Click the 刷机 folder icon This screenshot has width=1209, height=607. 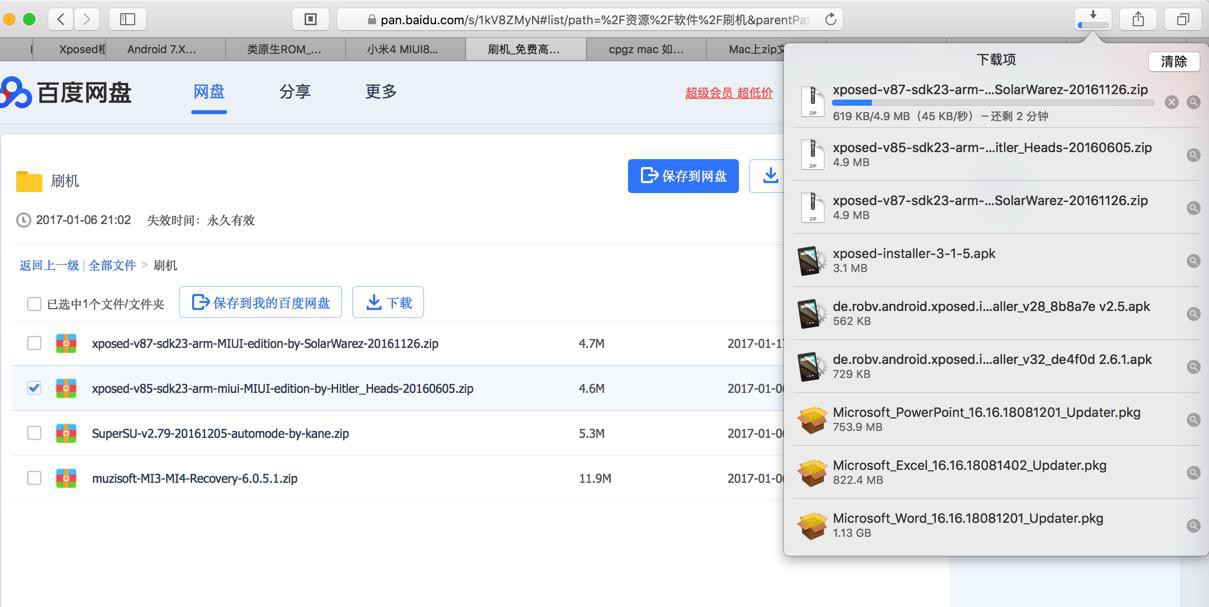point(29,181)
